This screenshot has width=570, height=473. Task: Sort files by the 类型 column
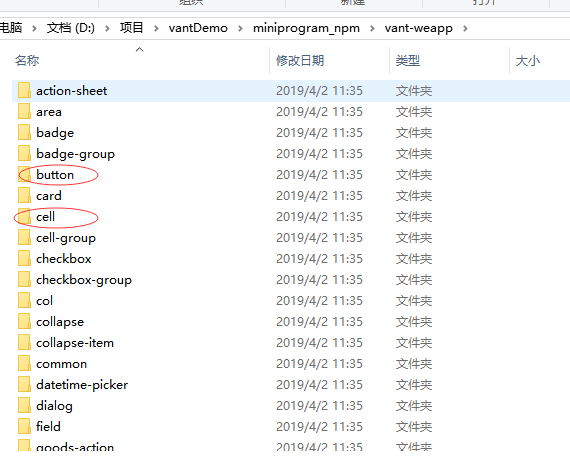point(408,60)
